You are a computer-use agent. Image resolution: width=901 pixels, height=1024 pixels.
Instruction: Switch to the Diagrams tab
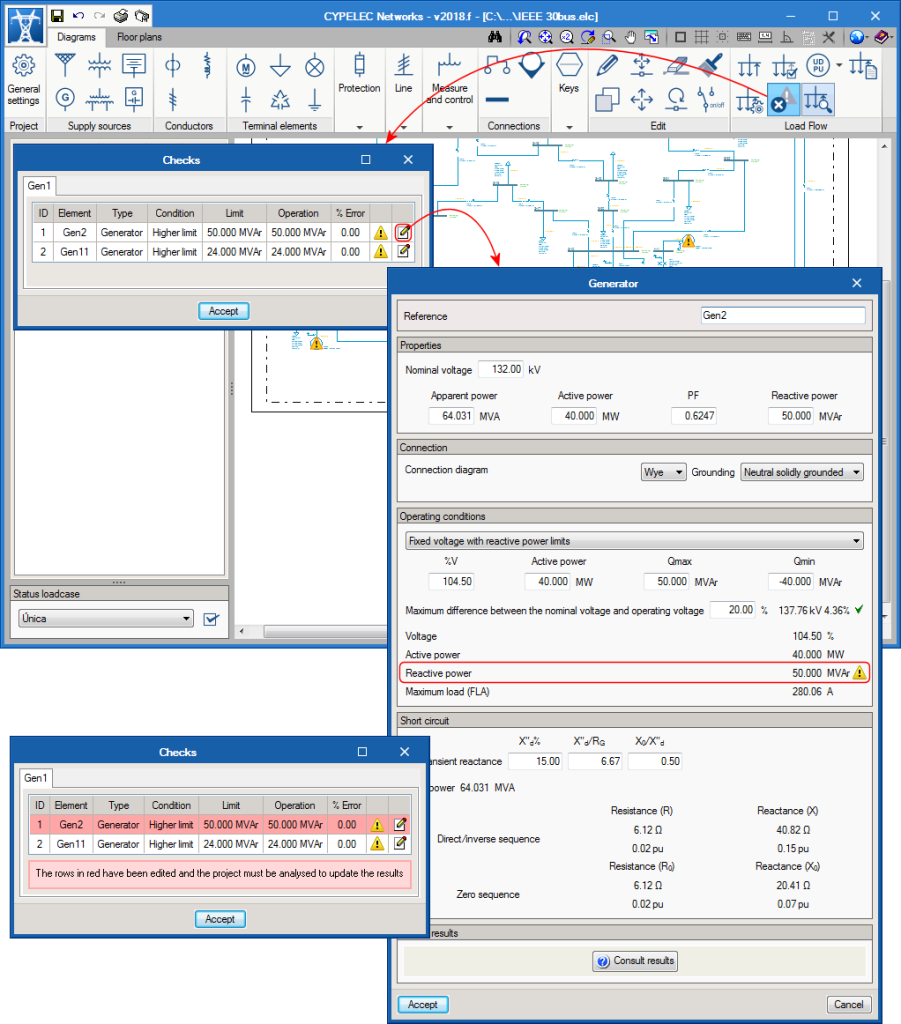[x=76, y=37]
